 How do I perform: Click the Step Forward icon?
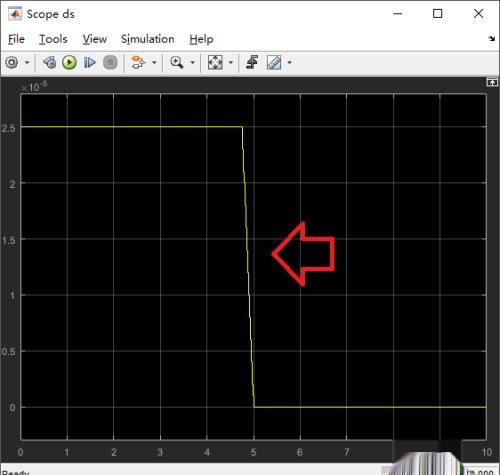[89, 62]
